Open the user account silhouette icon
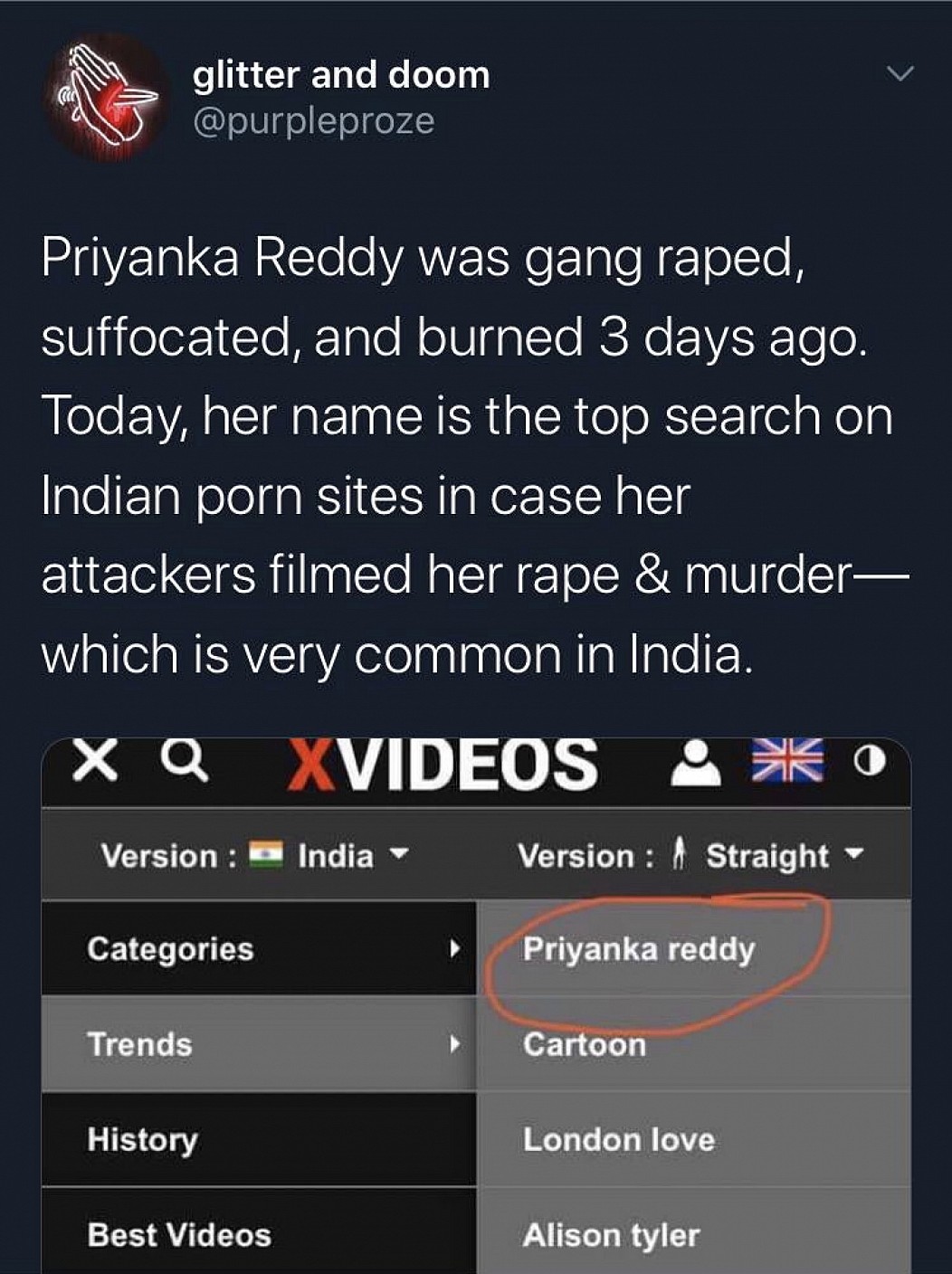Image resolution: width=952 pixels, height=1274 pixels. (x=696, y=763)
